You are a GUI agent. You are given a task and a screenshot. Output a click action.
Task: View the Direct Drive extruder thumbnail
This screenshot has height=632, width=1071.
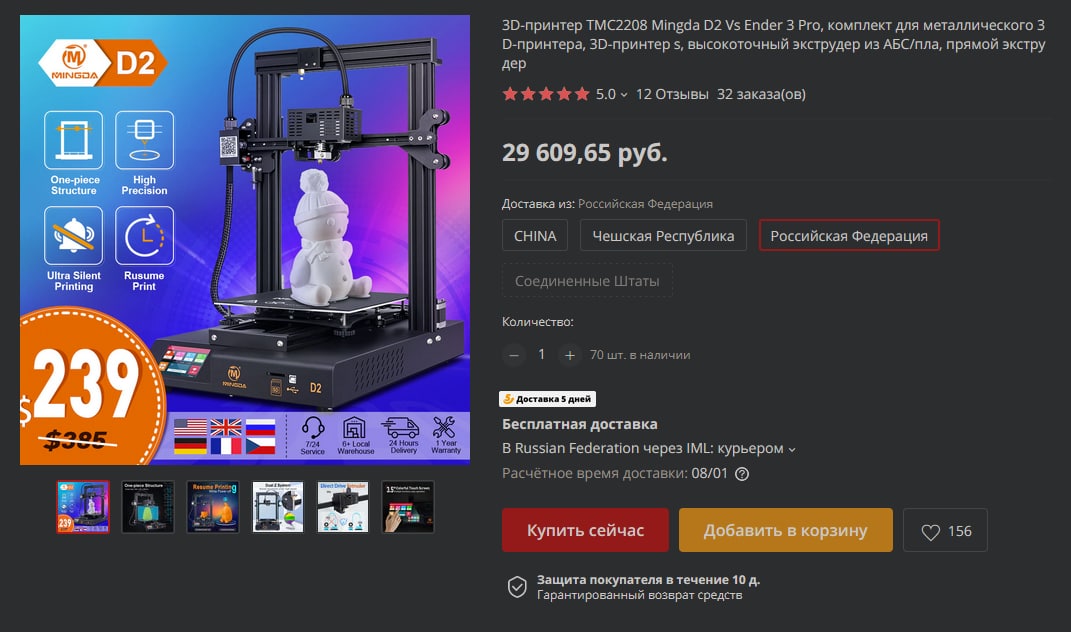coord(343,507)
